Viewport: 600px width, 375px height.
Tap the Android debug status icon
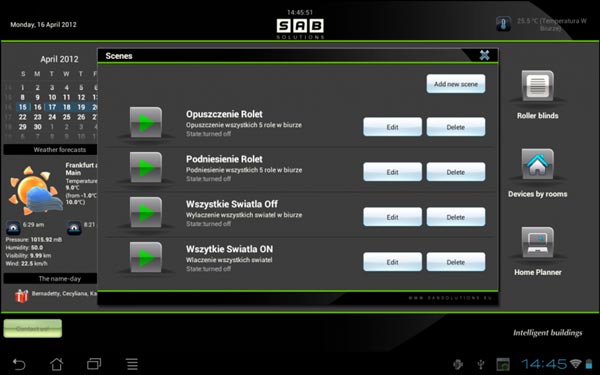point(458,364)
